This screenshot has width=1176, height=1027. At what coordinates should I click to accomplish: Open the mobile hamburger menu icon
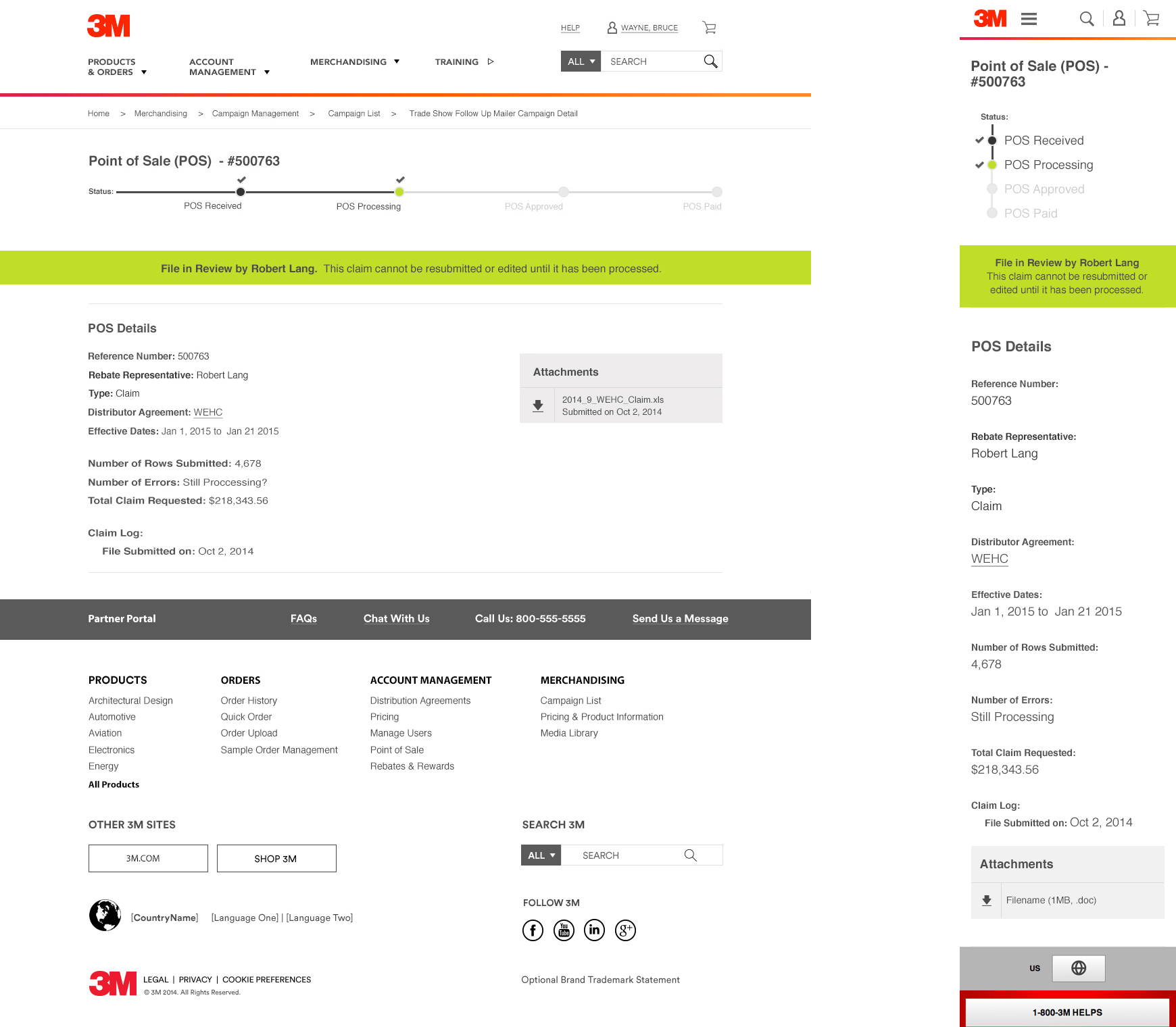click(x=1029, y=19)
